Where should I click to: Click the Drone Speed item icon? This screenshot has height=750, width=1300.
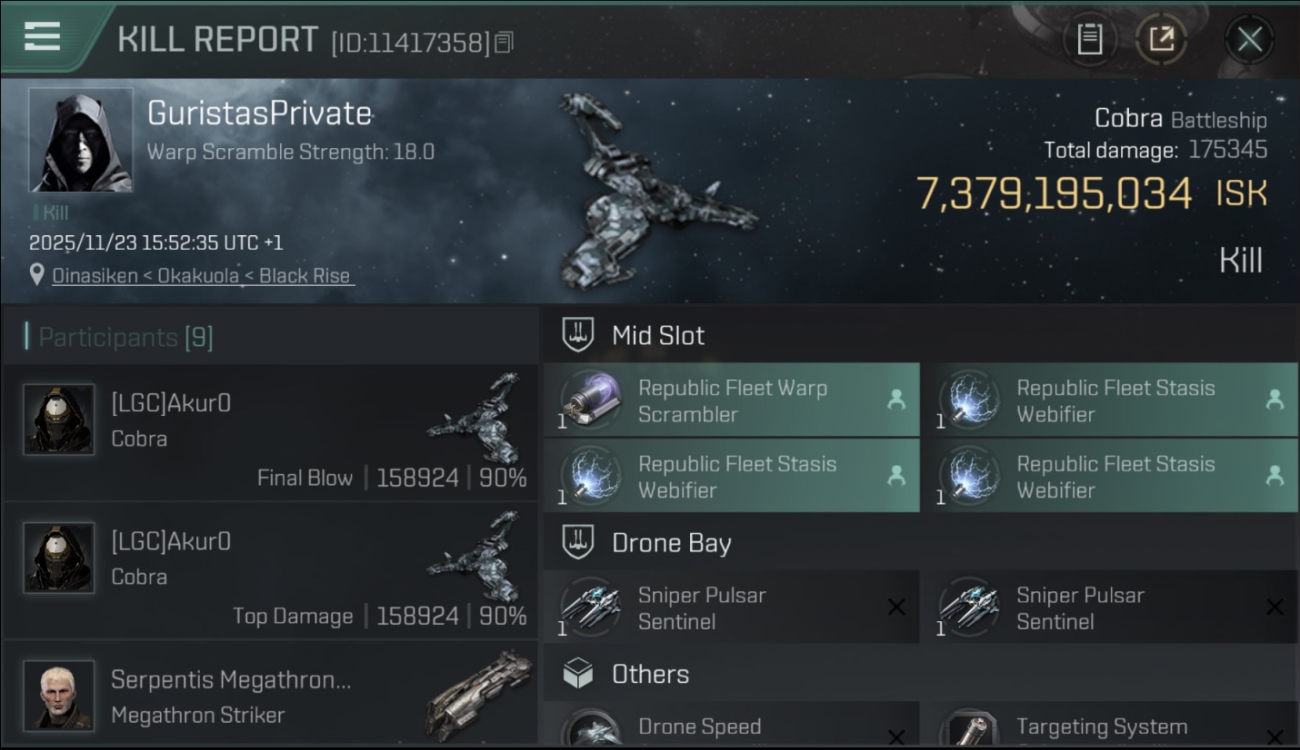click(x=590, y=728)
